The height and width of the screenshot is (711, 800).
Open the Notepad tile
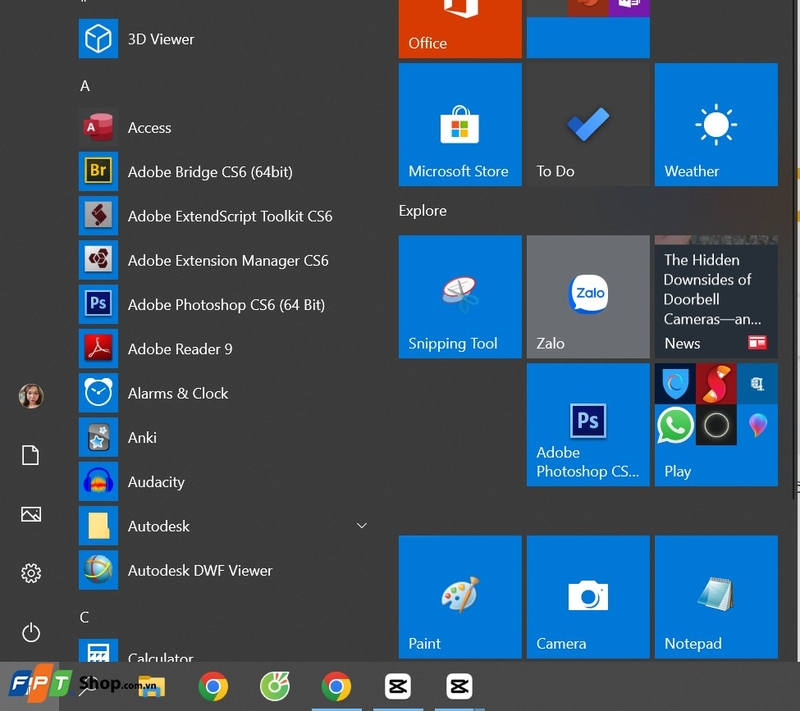point(716,597)
